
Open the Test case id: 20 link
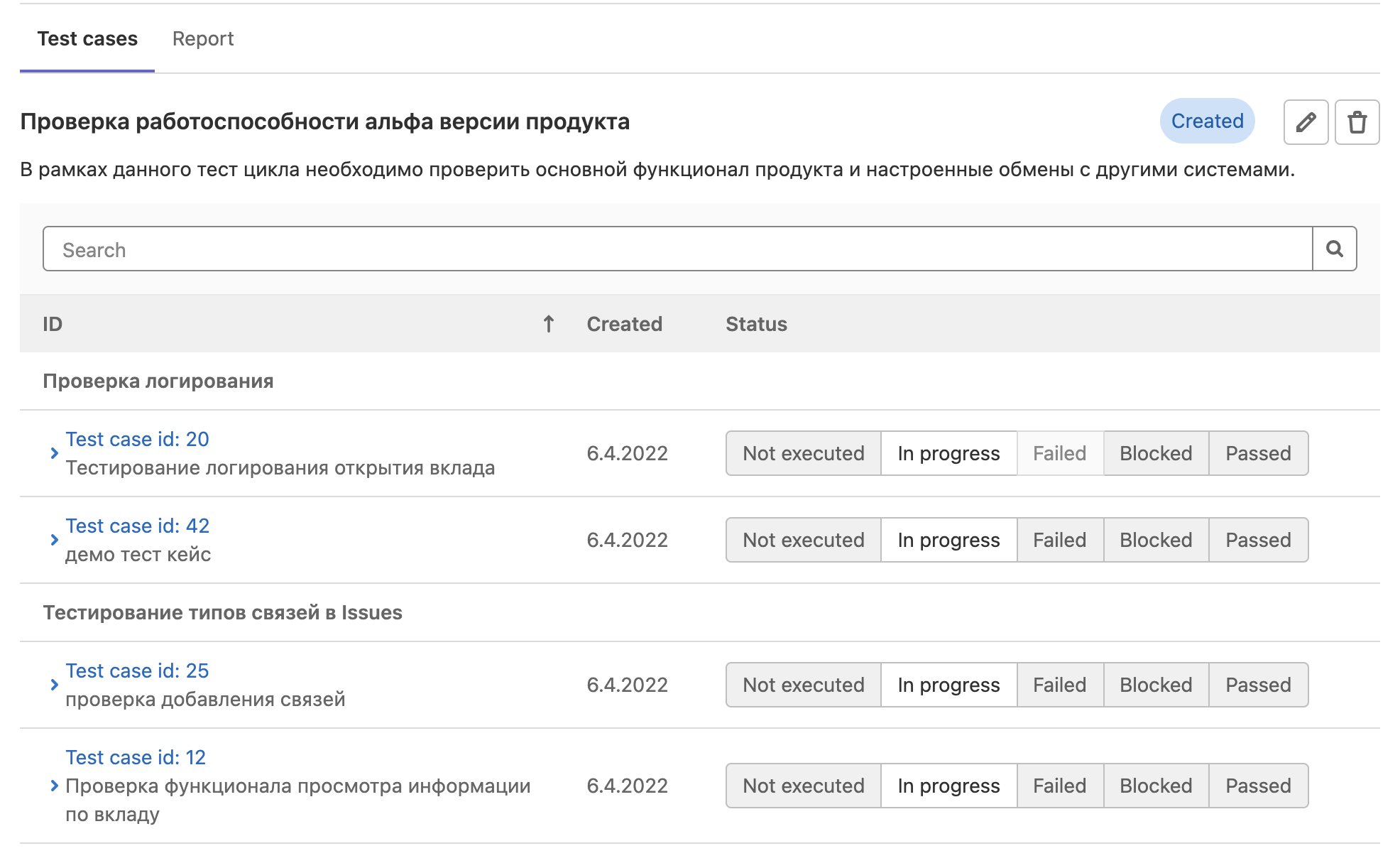tap(137, 439)
